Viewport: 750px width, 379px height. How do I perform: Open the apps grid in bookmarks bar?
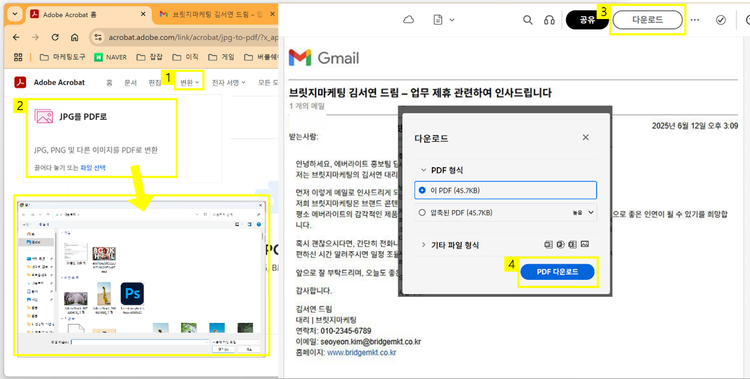pos(18,57)
